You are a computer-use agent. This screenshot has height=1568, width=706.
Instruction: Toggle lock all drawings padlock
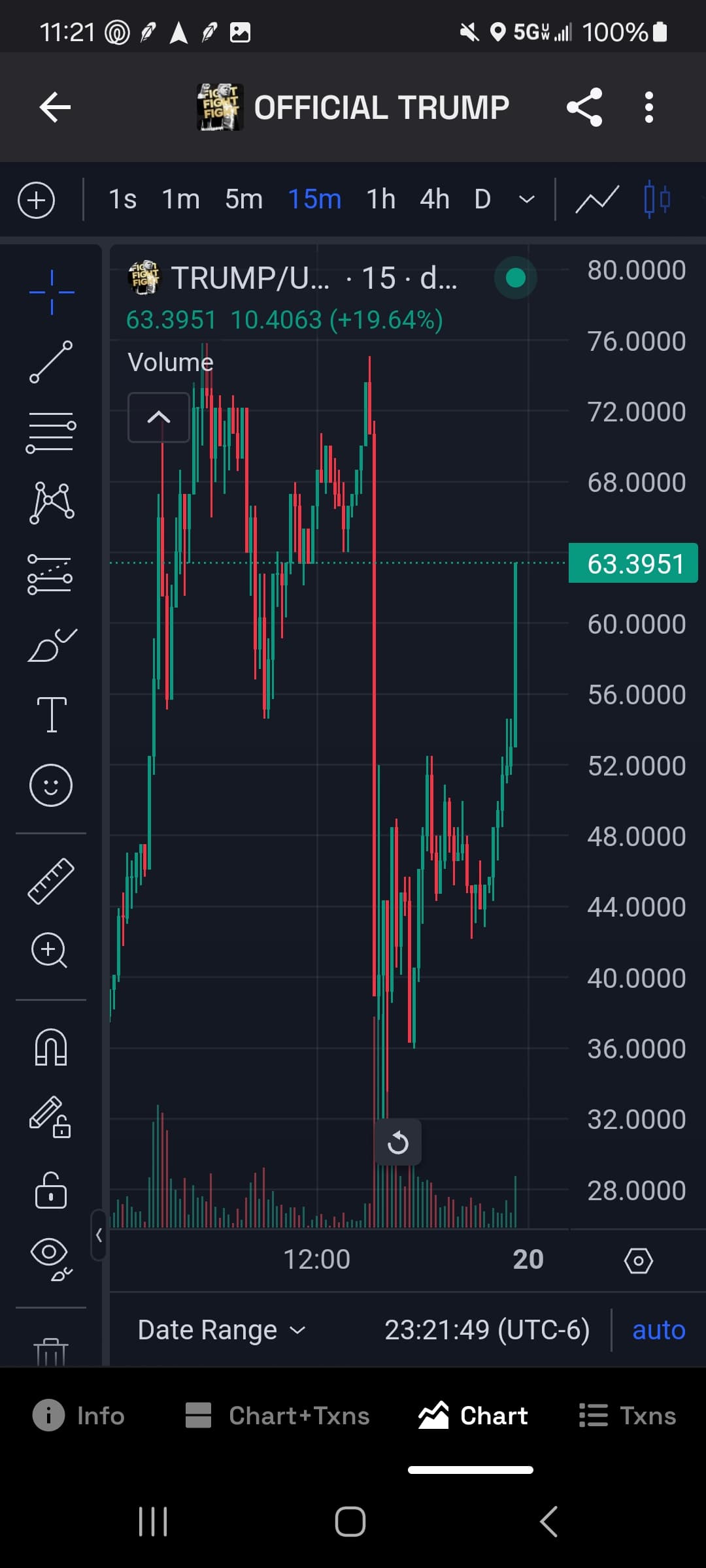pyautogui.click(x=51, y=1190)
